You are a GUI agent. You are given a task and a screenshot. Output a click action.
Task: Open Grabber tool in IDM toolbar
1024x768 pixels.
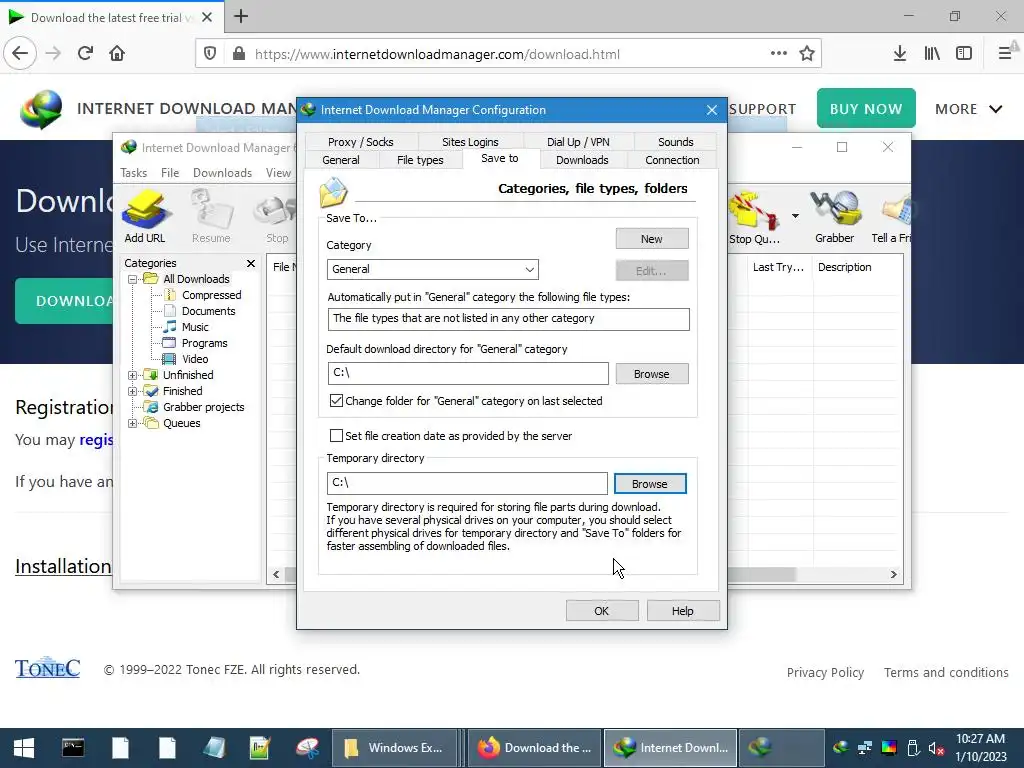tap(835, 217)
